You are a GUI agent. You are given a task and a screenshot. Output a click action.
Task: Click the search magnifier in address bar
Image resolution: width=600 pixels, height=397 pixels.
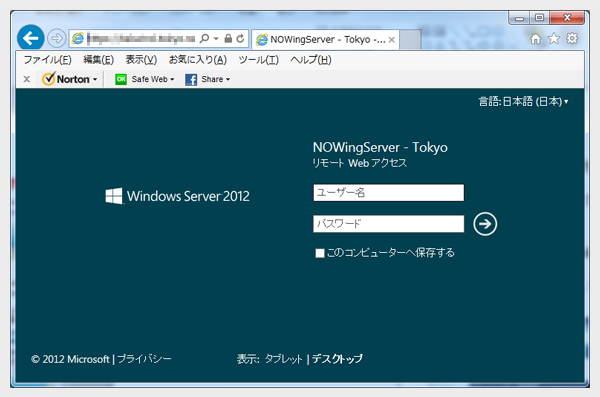point(204,38)
